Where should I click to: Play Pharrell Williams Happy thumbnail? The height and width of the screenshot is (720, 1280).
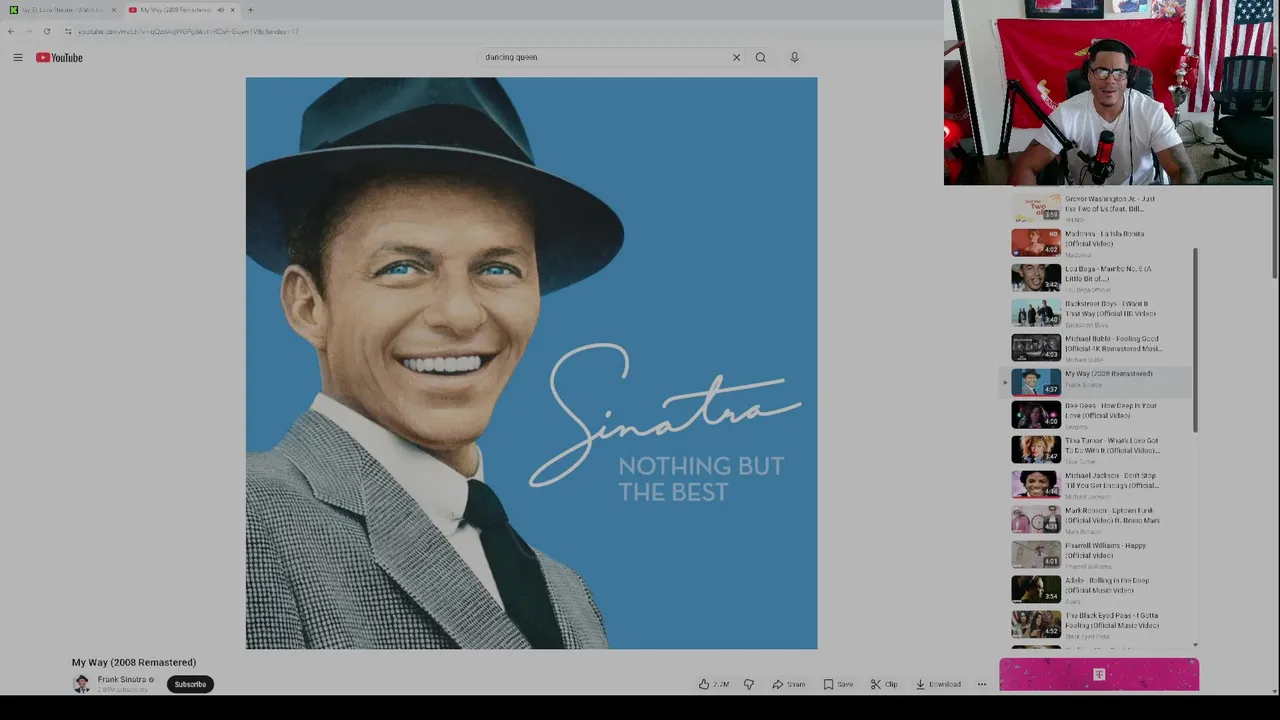[1036, 555]
